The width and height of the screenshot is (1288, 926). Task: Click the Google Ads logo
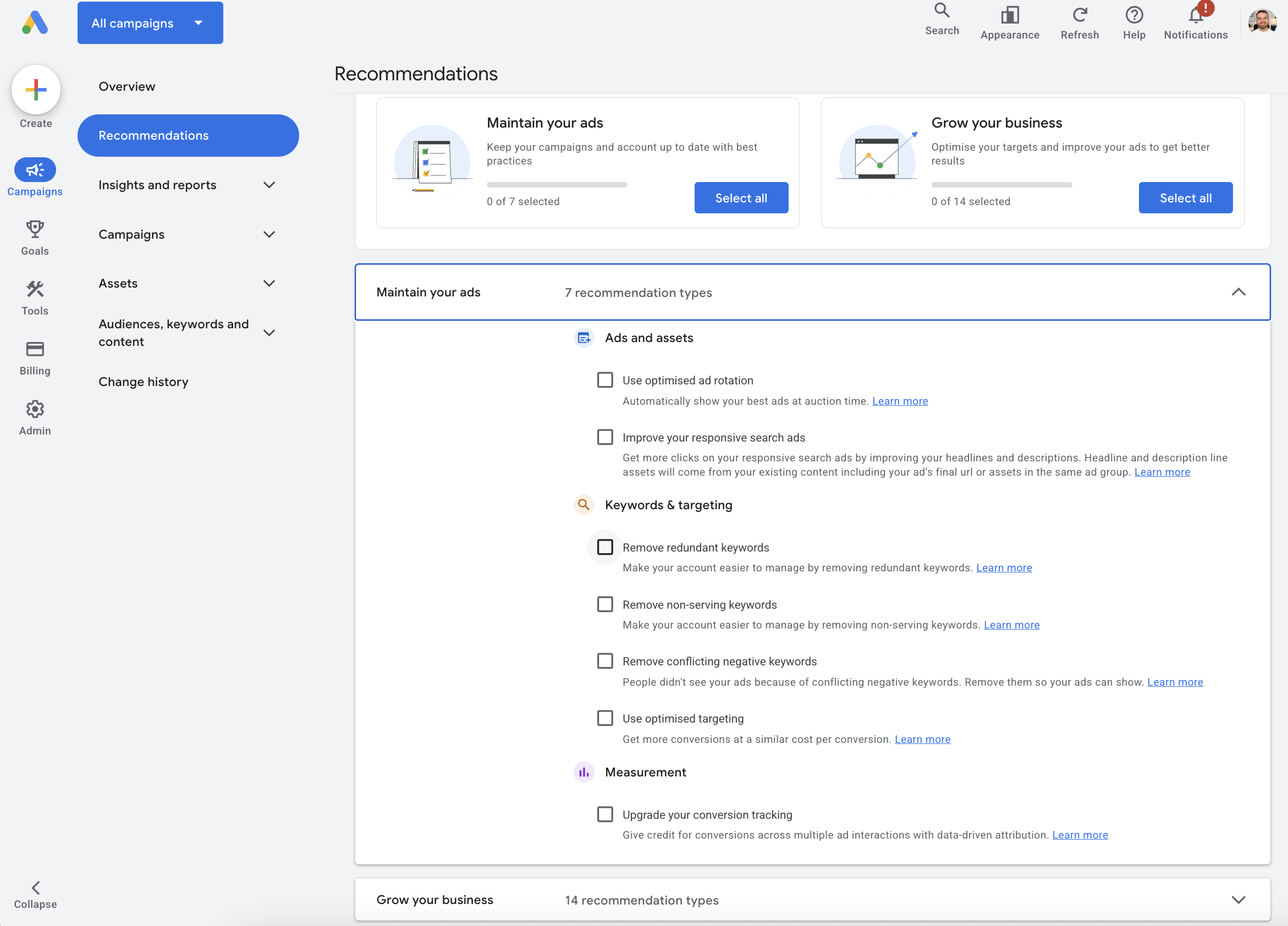point(35,23)
